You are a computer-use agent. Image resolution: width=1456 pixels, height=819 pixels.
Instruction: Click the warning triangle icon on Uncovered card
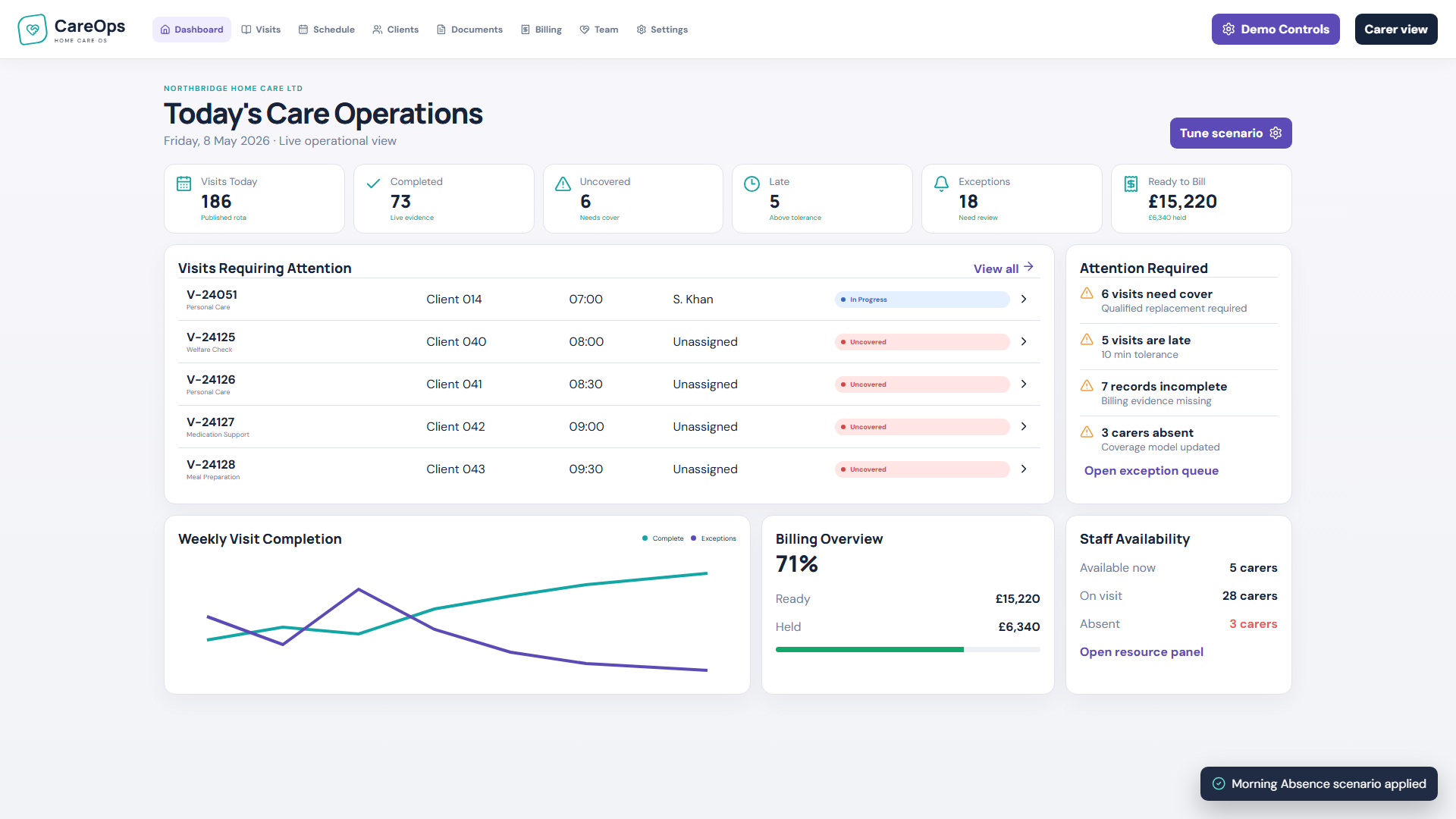pyautogui.click(x=563, y=184)
